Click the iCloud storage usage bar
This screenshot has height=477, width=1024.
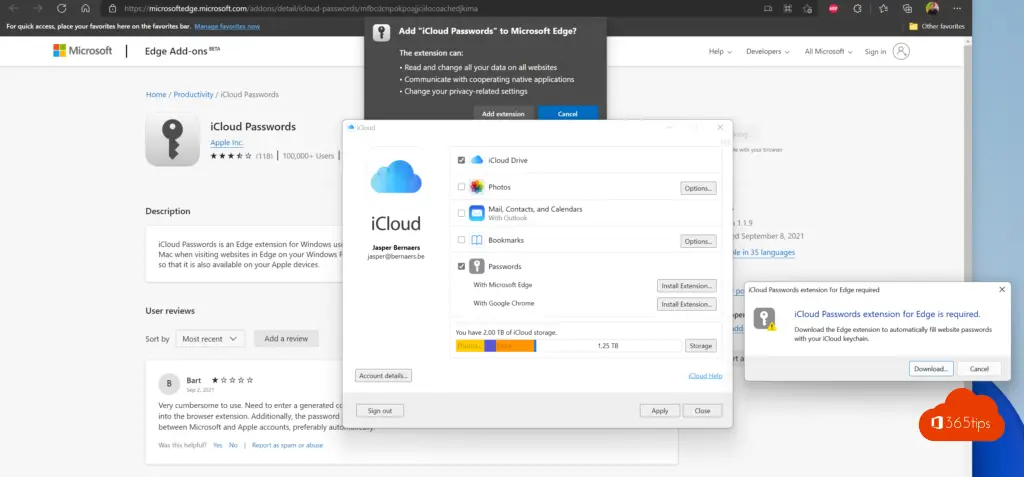point(568,346)
